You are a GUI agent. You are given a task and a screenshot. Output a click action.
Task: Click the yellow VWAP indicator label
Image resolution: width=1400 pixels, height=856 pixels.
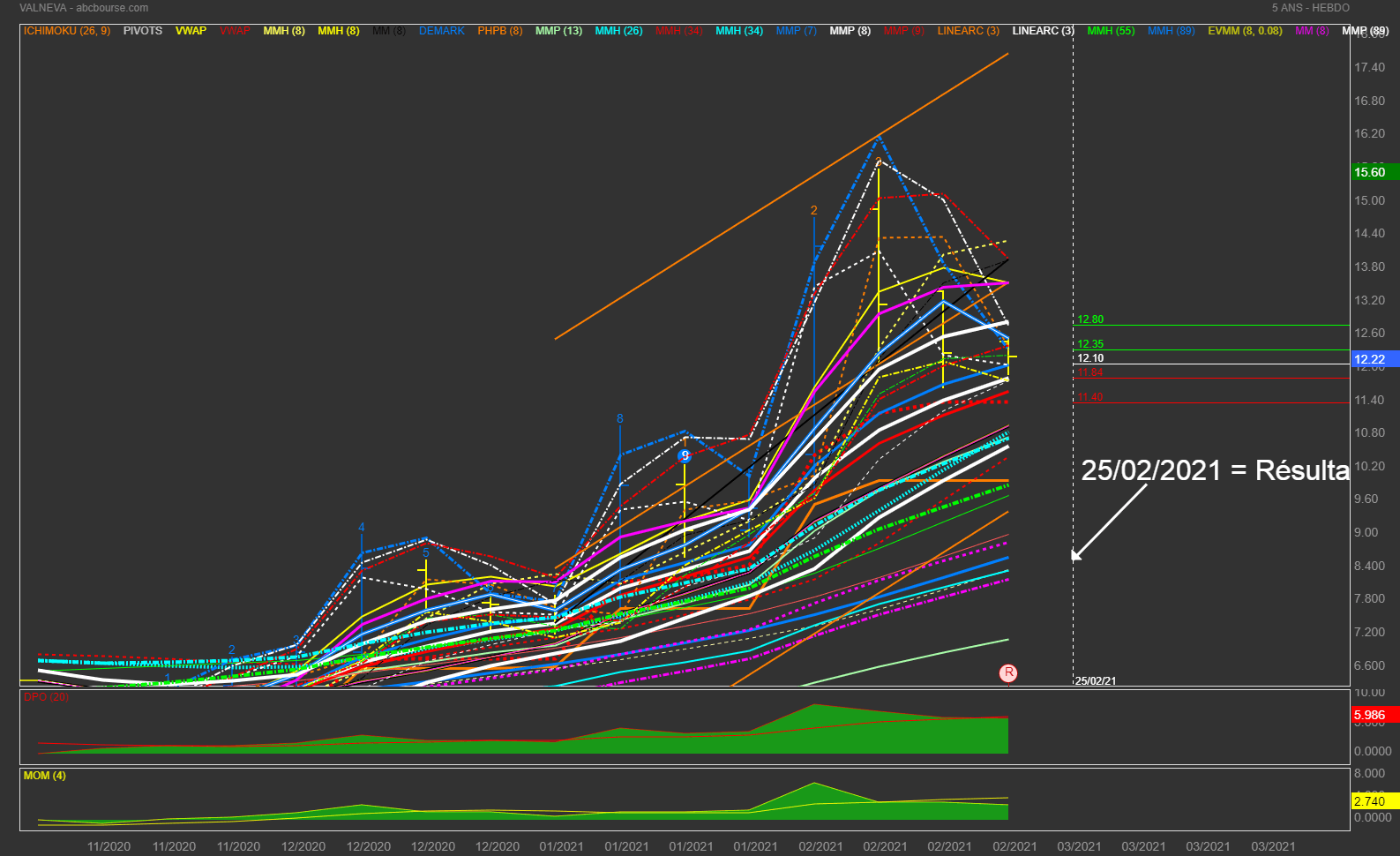click(191, 31)
